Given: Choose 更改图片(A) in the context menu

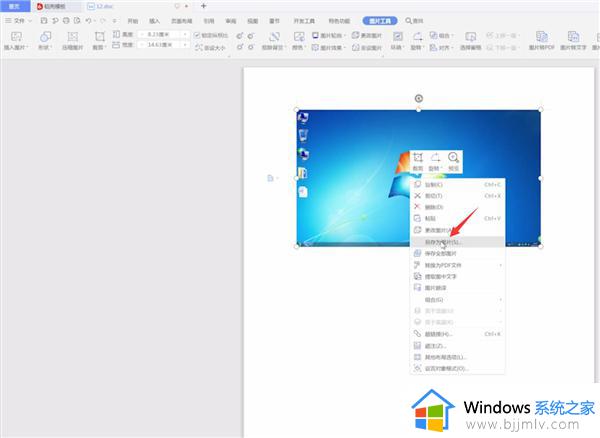Looking at the screenshot, I should pyautogui.click(x=458, y=230).
